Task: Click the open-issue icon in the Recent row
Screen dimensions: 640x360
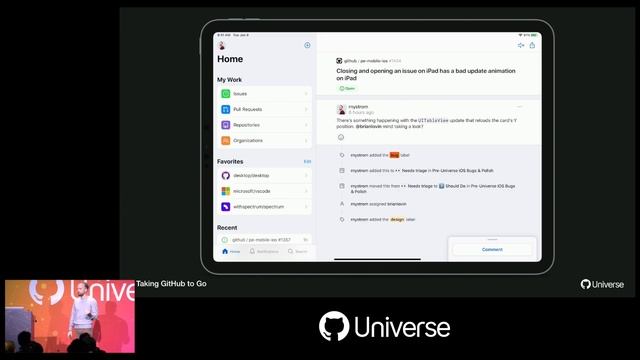Action: [x=224, y=240]
